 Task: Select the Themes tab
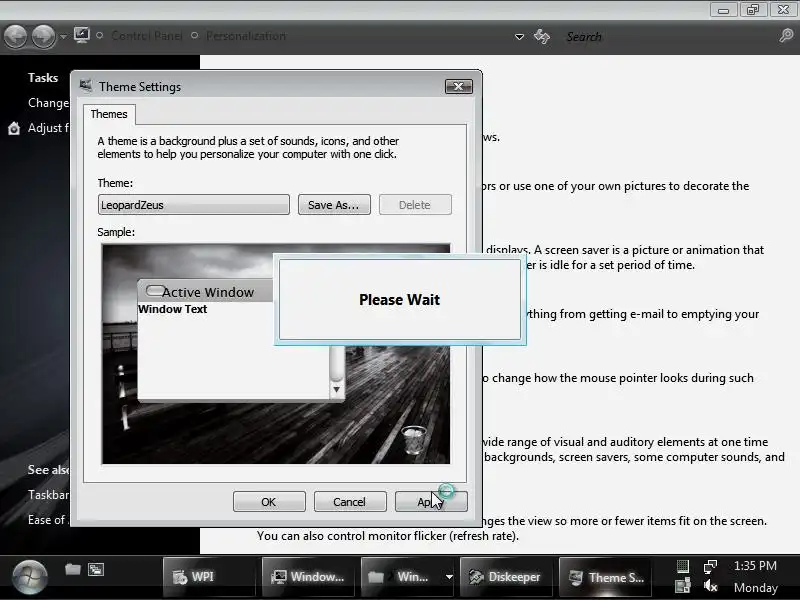click(109, 114)
